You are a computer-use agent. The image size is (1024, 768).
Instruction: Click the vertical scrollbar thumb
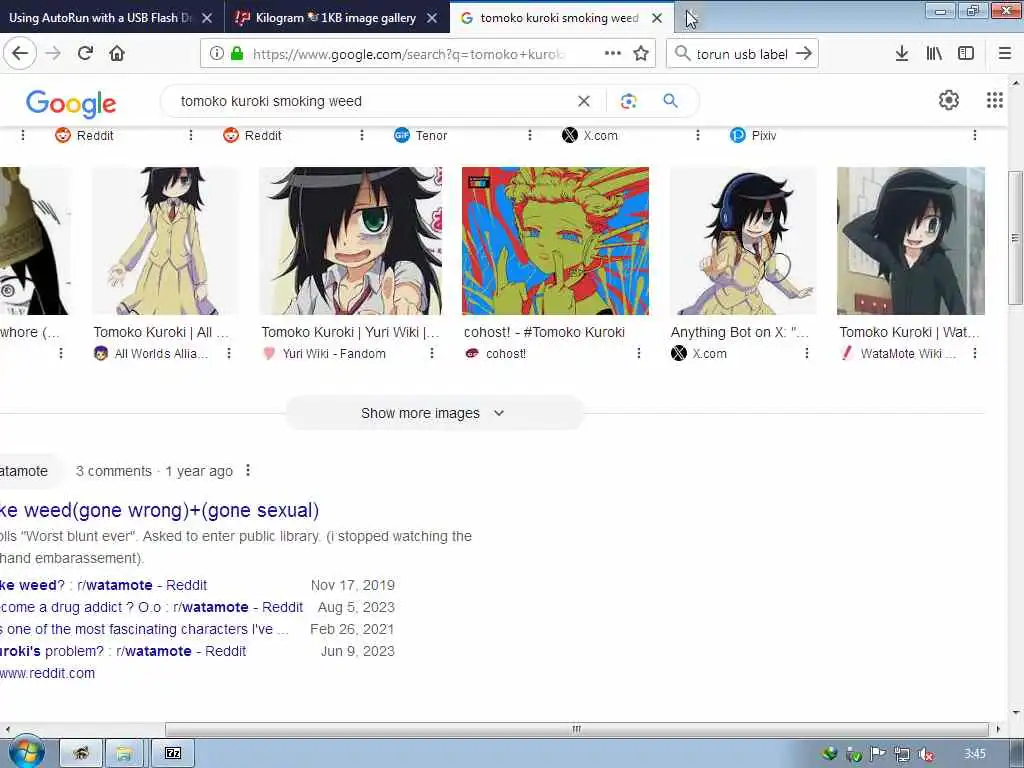click(1016, 238)
